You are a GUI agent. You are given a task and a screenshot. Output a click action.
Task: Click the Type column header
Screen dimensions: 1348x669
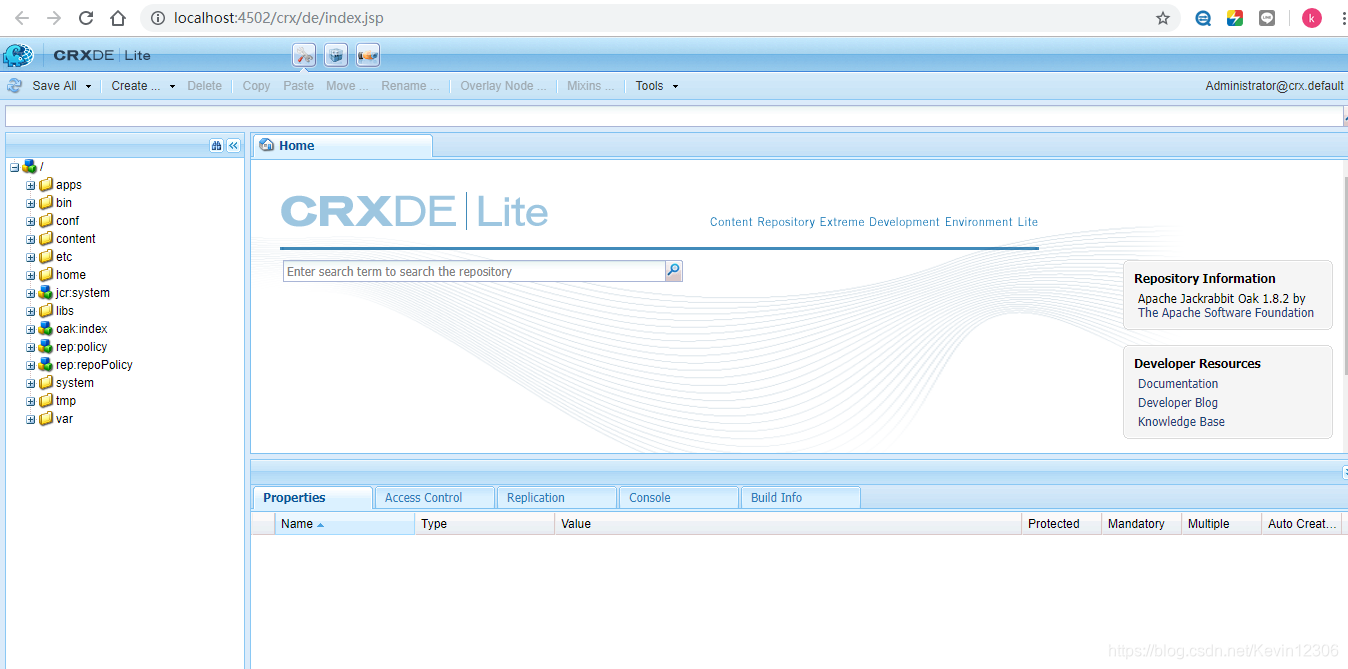coord(485,524)
